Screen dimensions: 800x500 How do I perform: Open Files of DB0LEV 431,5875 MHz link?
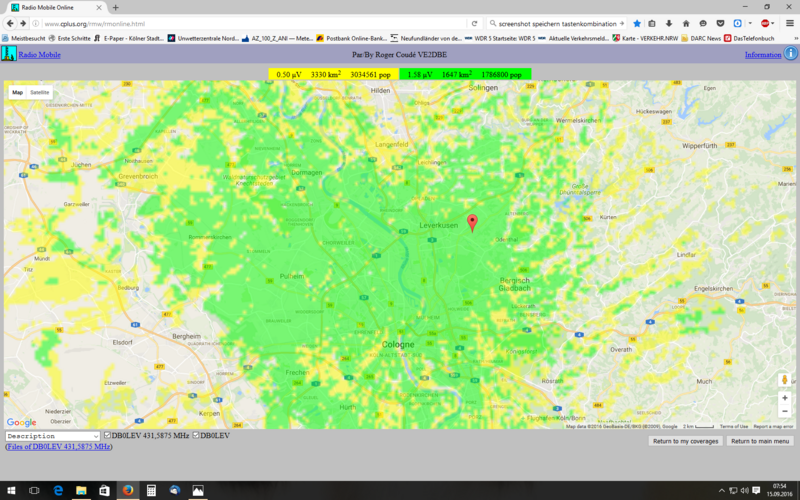click(x=59, y=446)
